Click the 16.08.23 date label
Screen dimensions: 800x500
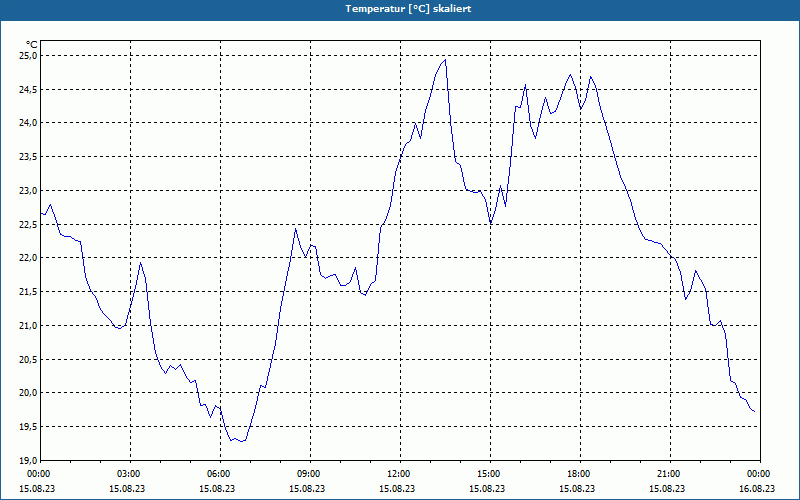click(757, 488)
